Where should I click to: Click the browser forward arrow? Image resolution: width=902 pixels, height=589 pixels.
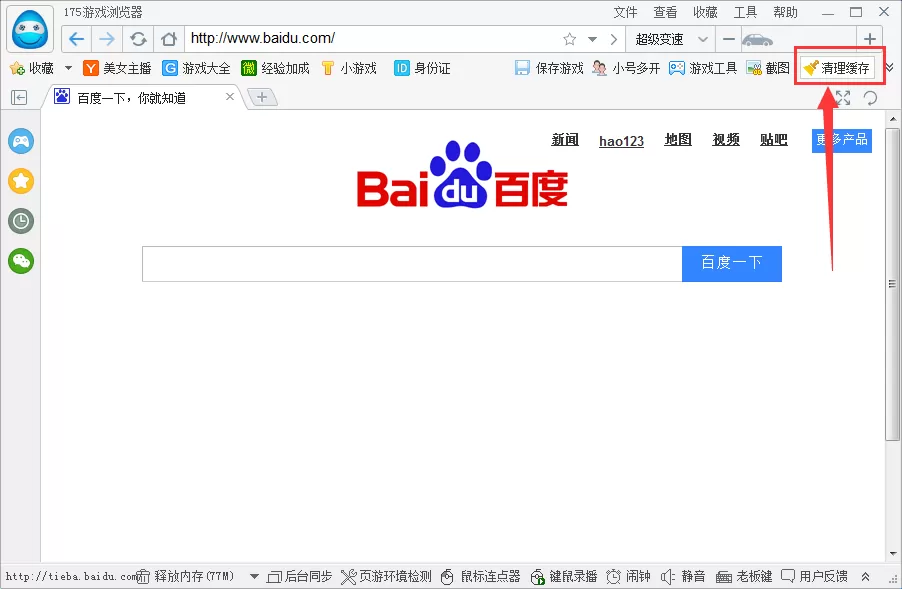click(x=107, y=39)
